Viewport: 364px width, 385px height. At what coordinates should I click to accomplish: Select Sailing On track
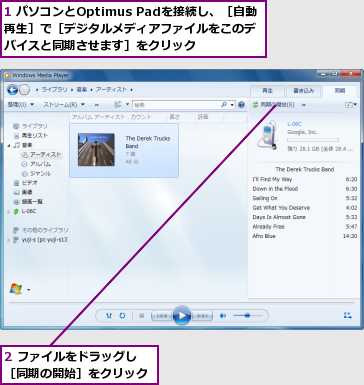305,198
